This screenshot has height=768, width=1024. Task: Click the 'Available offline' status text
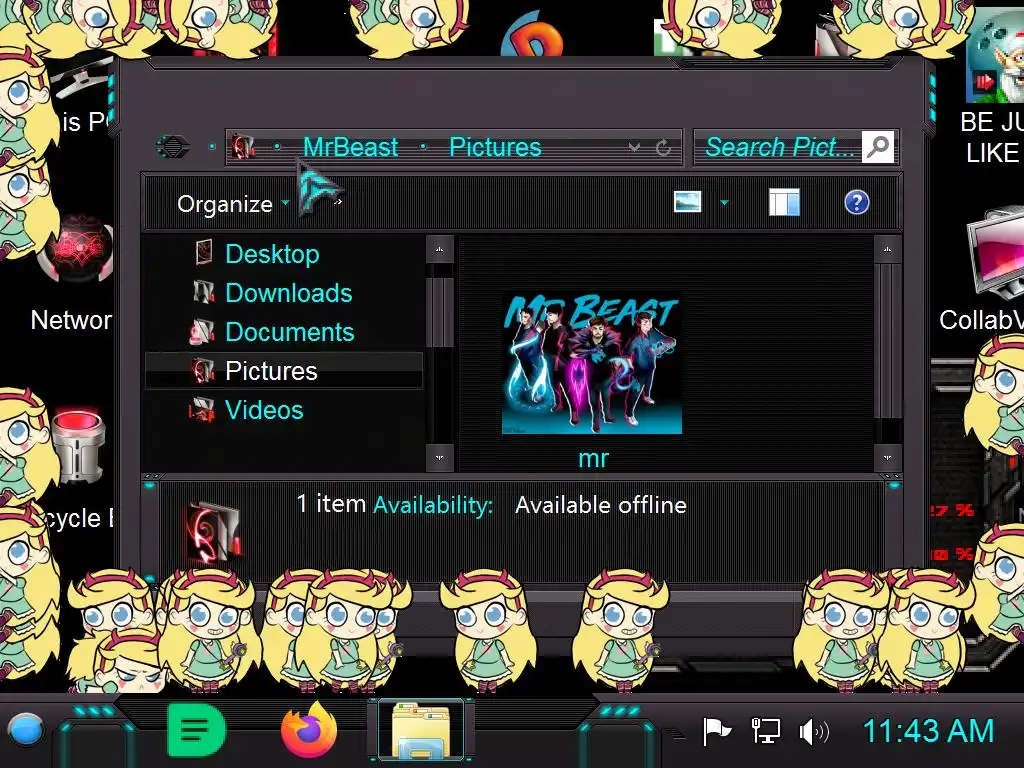tap(601, 505)
